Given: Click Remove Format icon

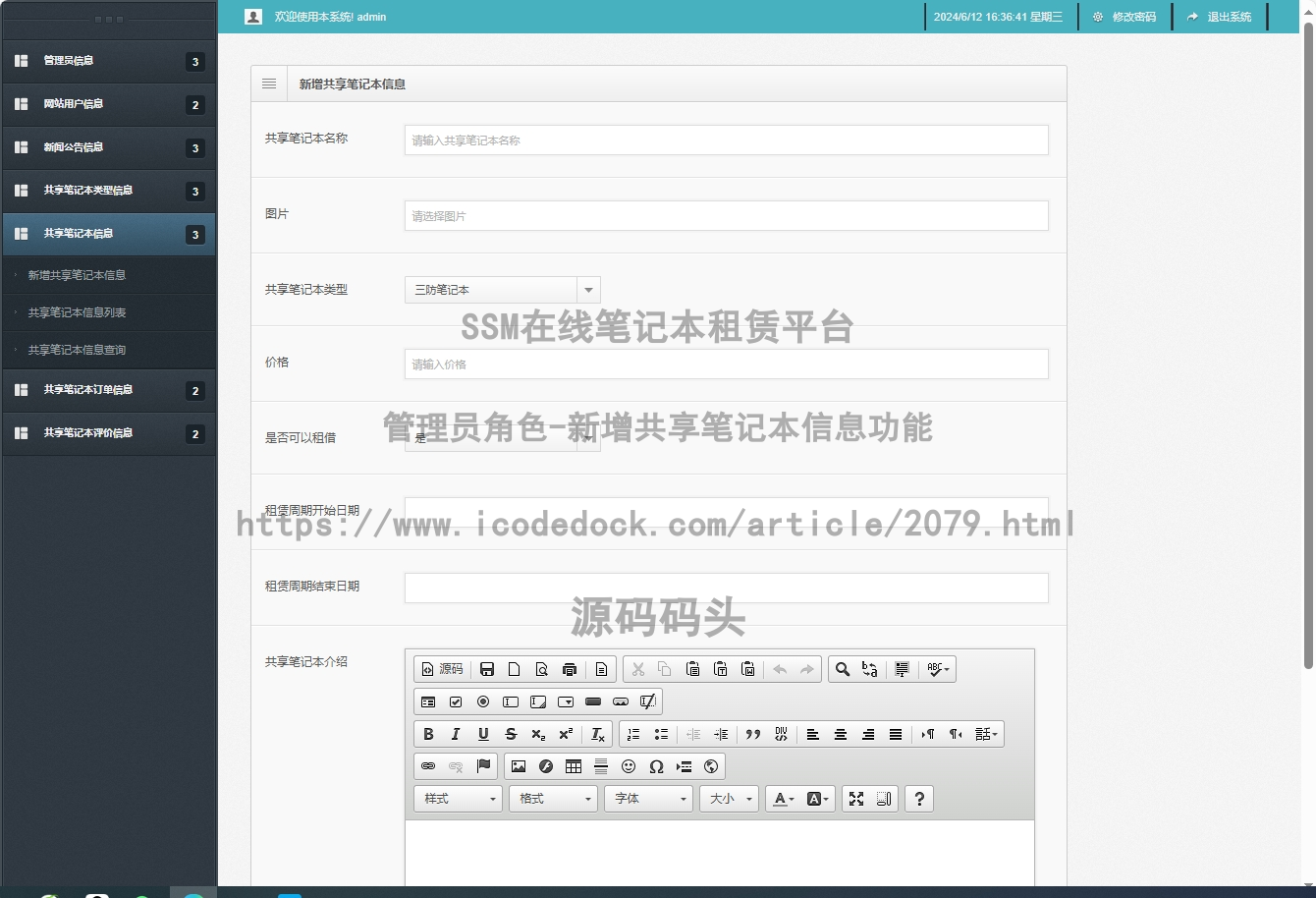Looking at the screenshot, I should [598, 734].
